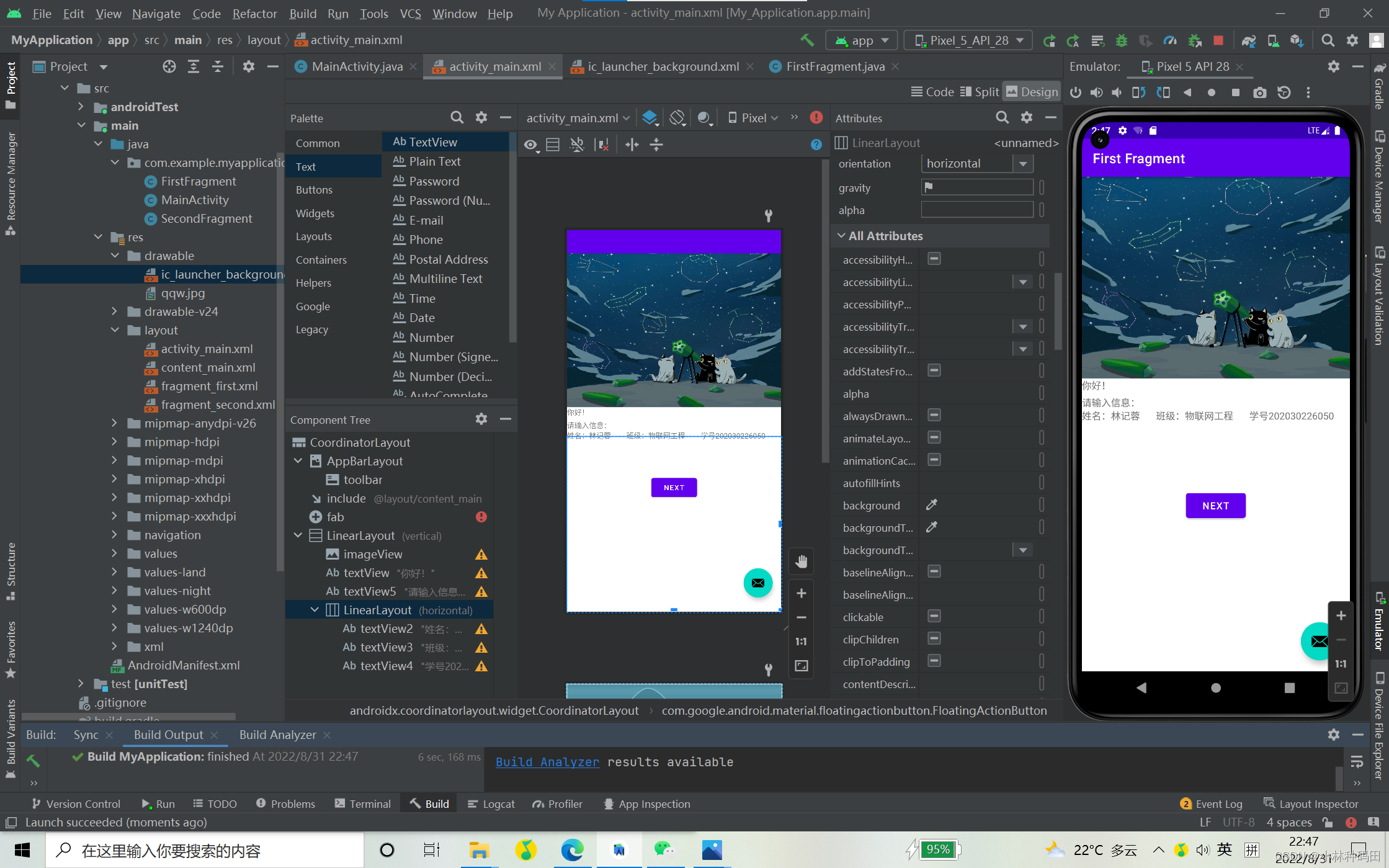The image size is (1389, 868).
Task: Click the align-horizontal-center icon in toolbar
Action: (632, 144)
